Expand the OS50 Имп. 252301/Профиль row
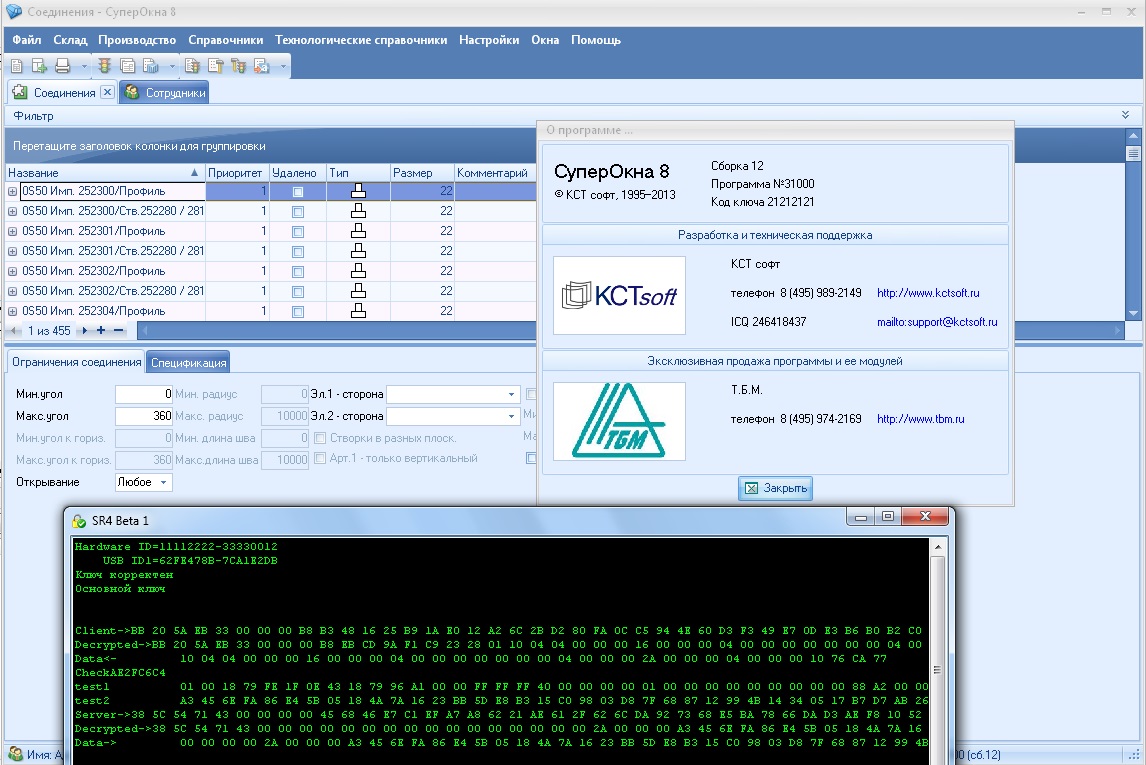 point(12,232)
